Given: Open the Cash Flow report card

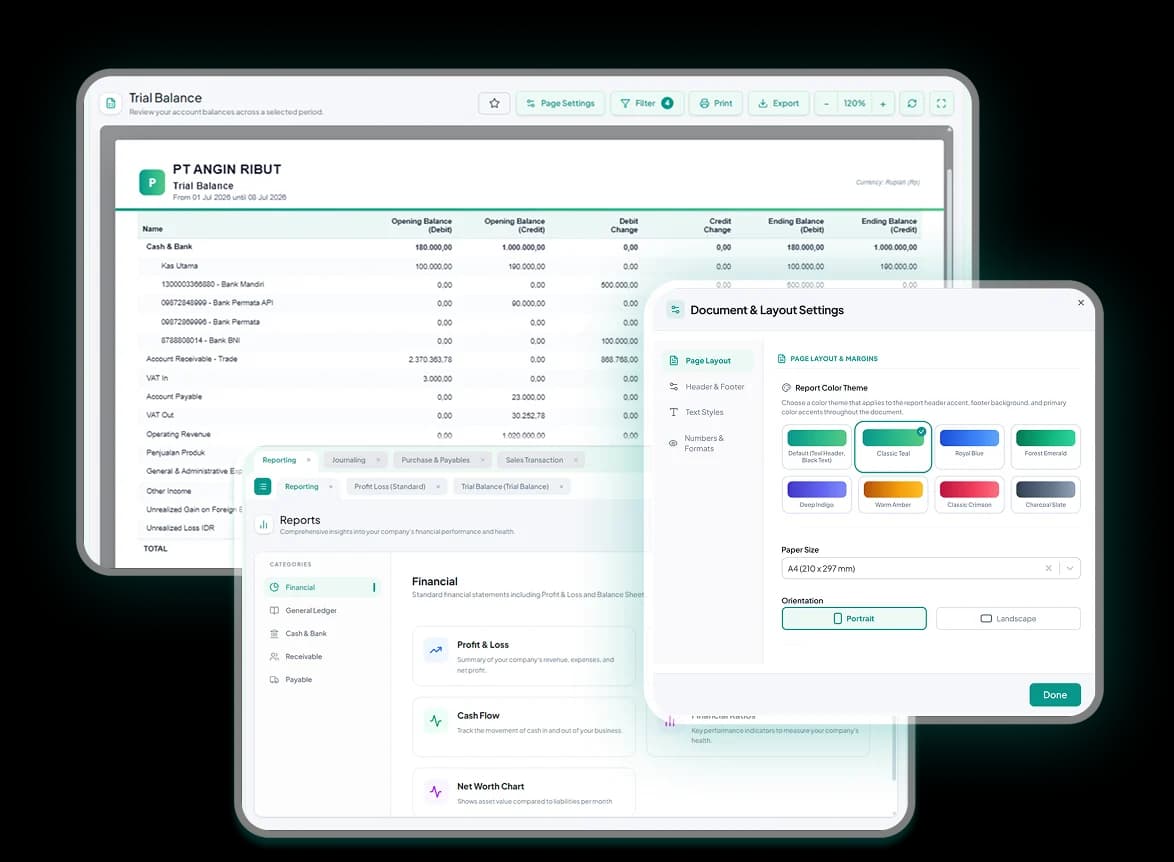Looking at the screenshot, I should pos(523,726).
